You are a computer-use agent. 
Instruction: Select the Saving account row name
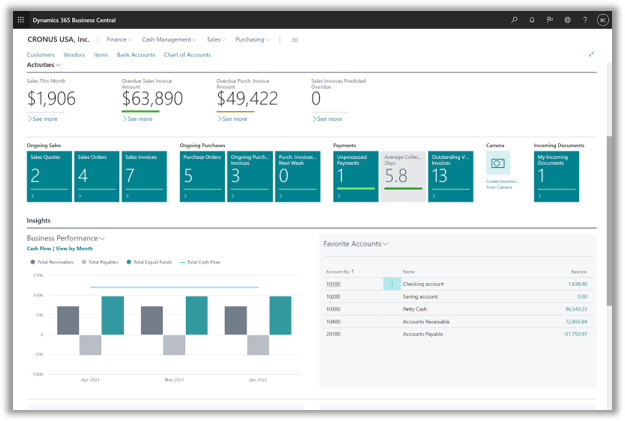[420, 297]
